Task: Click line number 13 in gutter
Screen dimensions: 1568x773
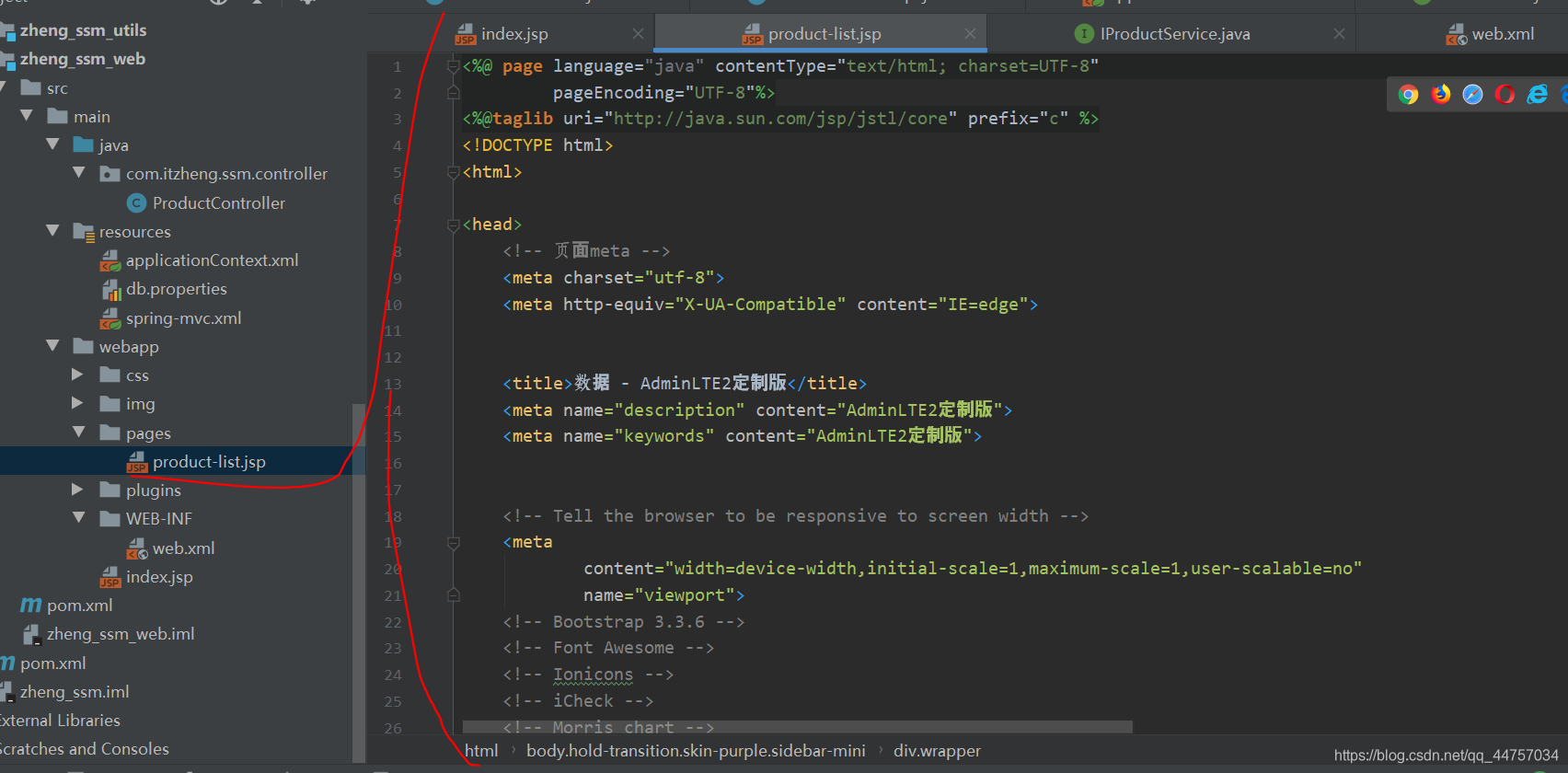Action: pos(393,385)
